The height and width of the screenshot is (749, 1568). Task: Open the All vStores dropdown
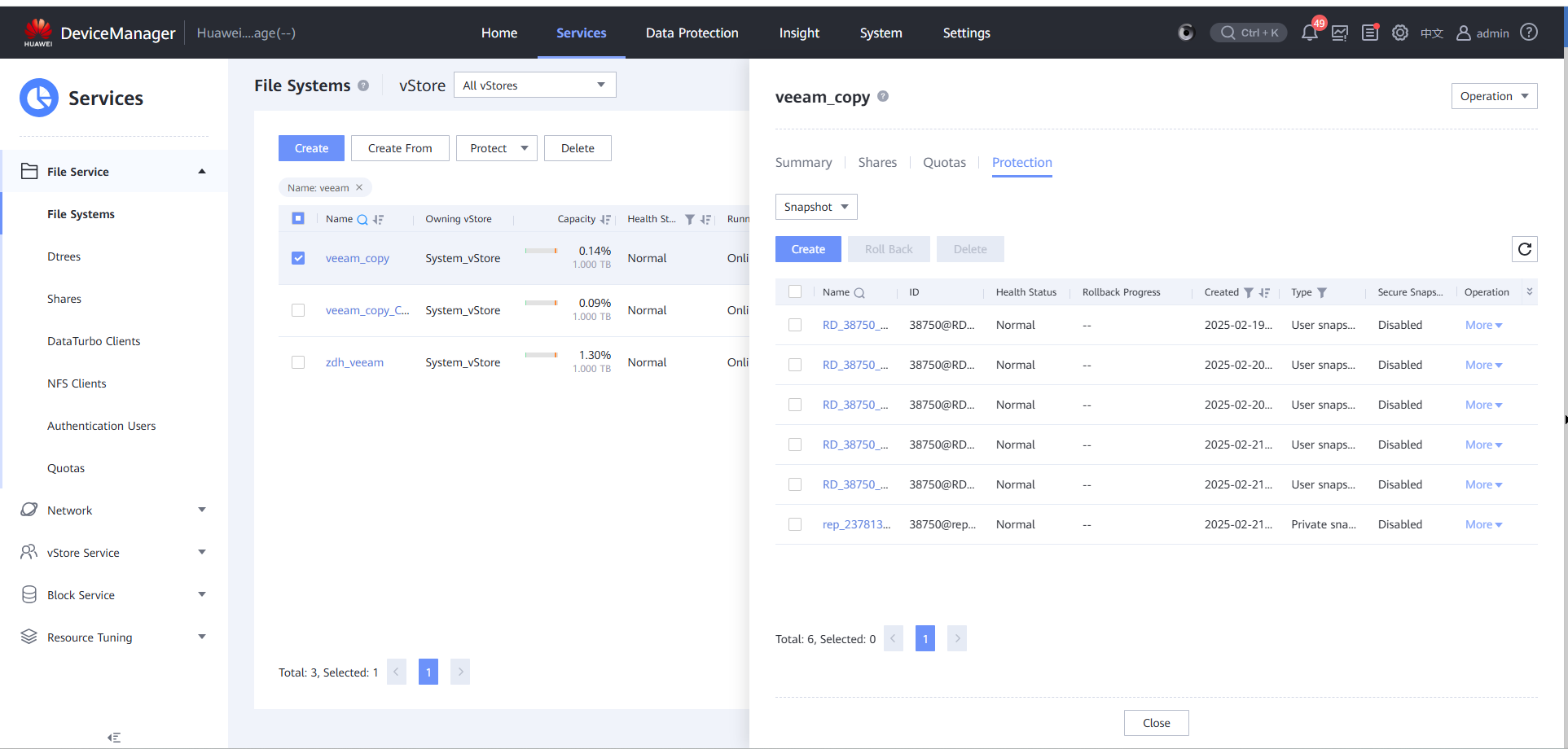pyautogui.click(x=534, y=85)
